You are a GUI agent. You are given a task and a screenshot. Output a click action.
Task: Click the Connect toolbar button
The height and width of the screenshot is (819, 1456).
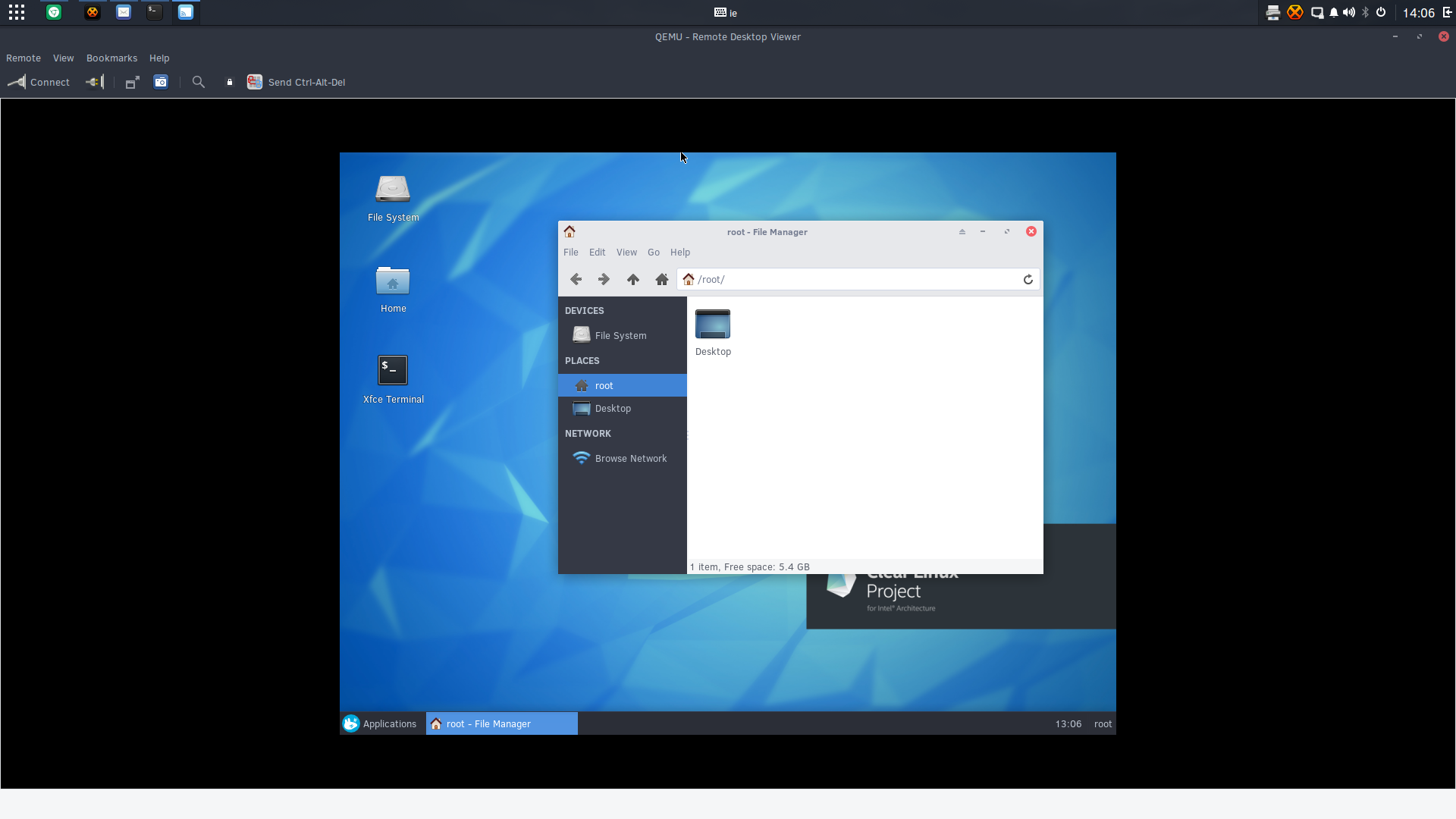[39, 82]
